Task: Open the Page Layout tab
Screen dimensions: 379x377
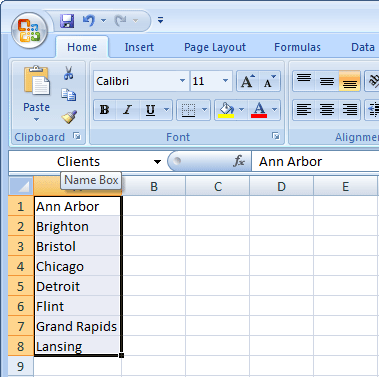Action: (x=215, y=47)
